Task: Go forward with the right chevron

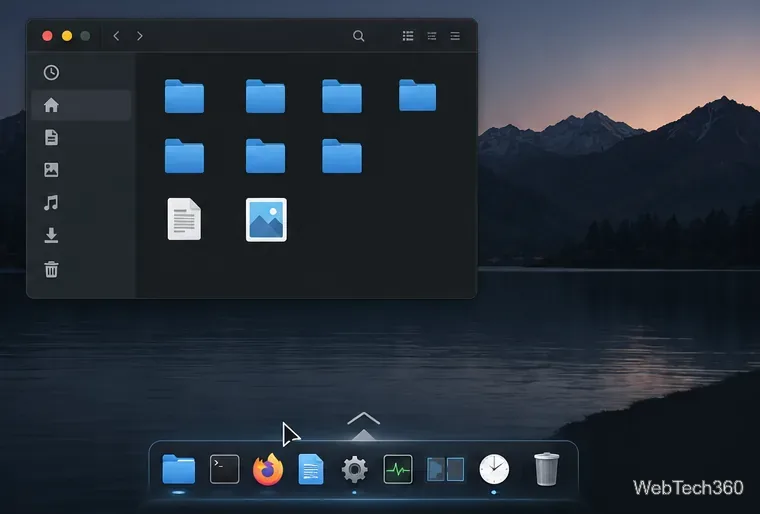Action: (140, 36)
